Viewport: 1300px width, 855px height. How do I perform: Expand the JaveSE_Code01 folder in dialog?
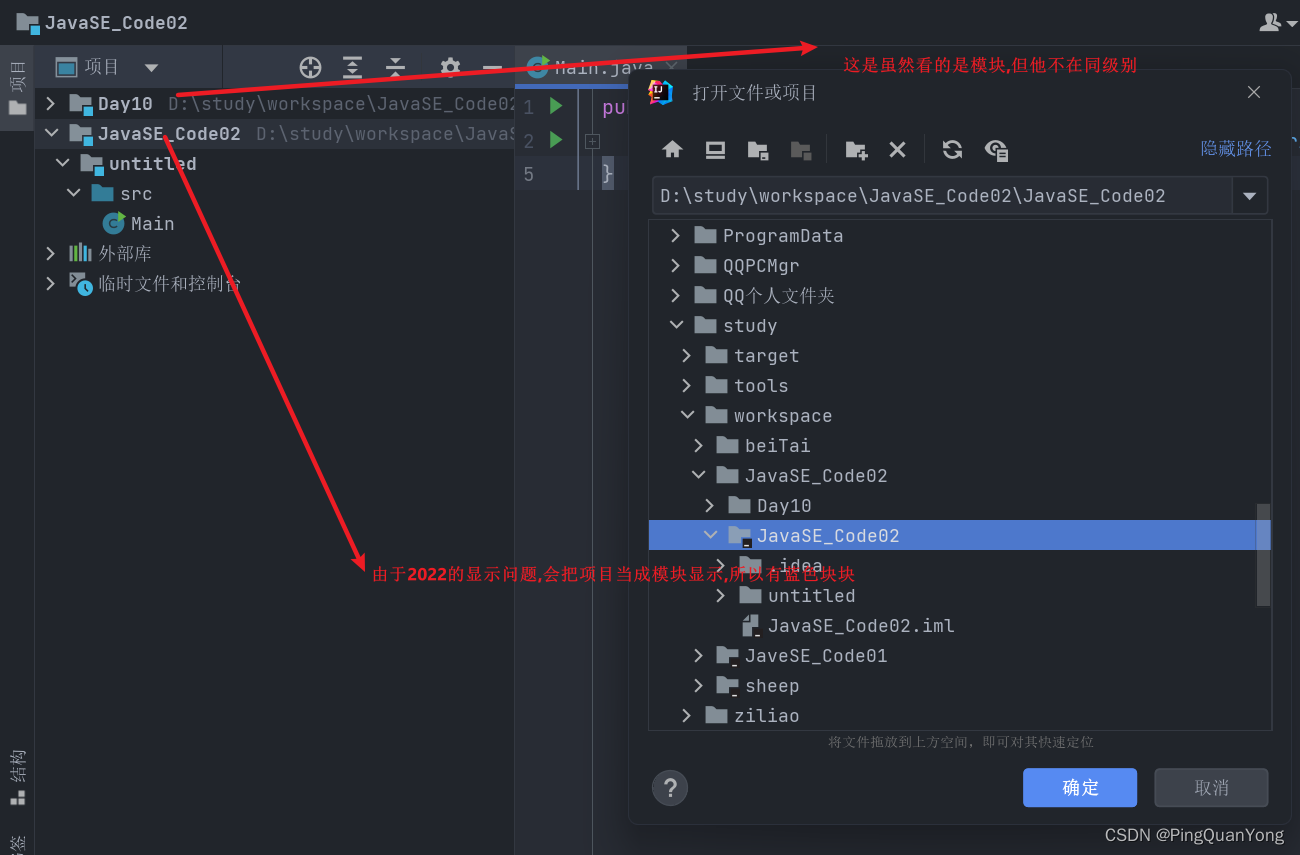tap(699, 655)
